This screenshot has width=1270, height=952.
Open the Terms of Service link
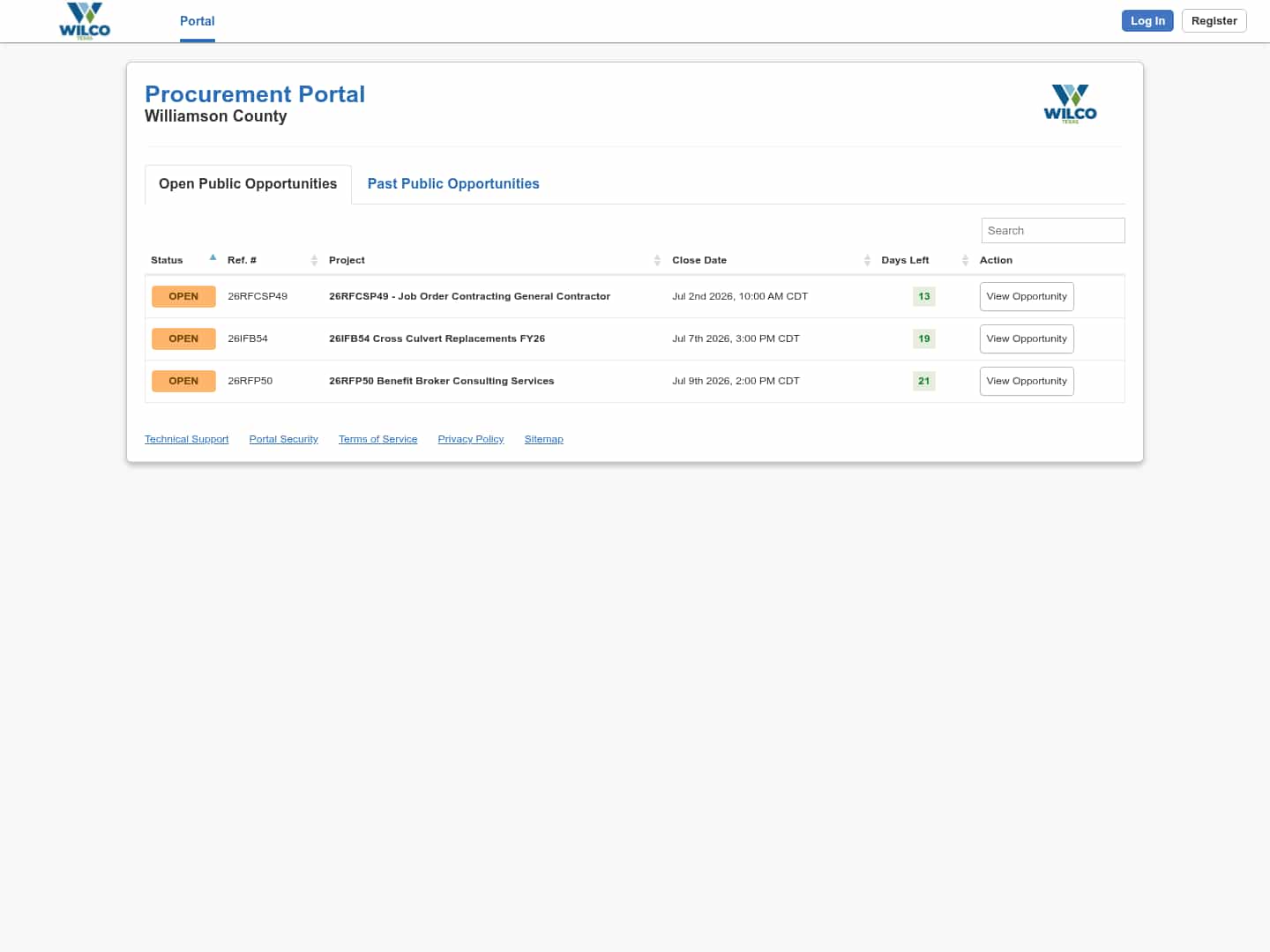(378, 439)
